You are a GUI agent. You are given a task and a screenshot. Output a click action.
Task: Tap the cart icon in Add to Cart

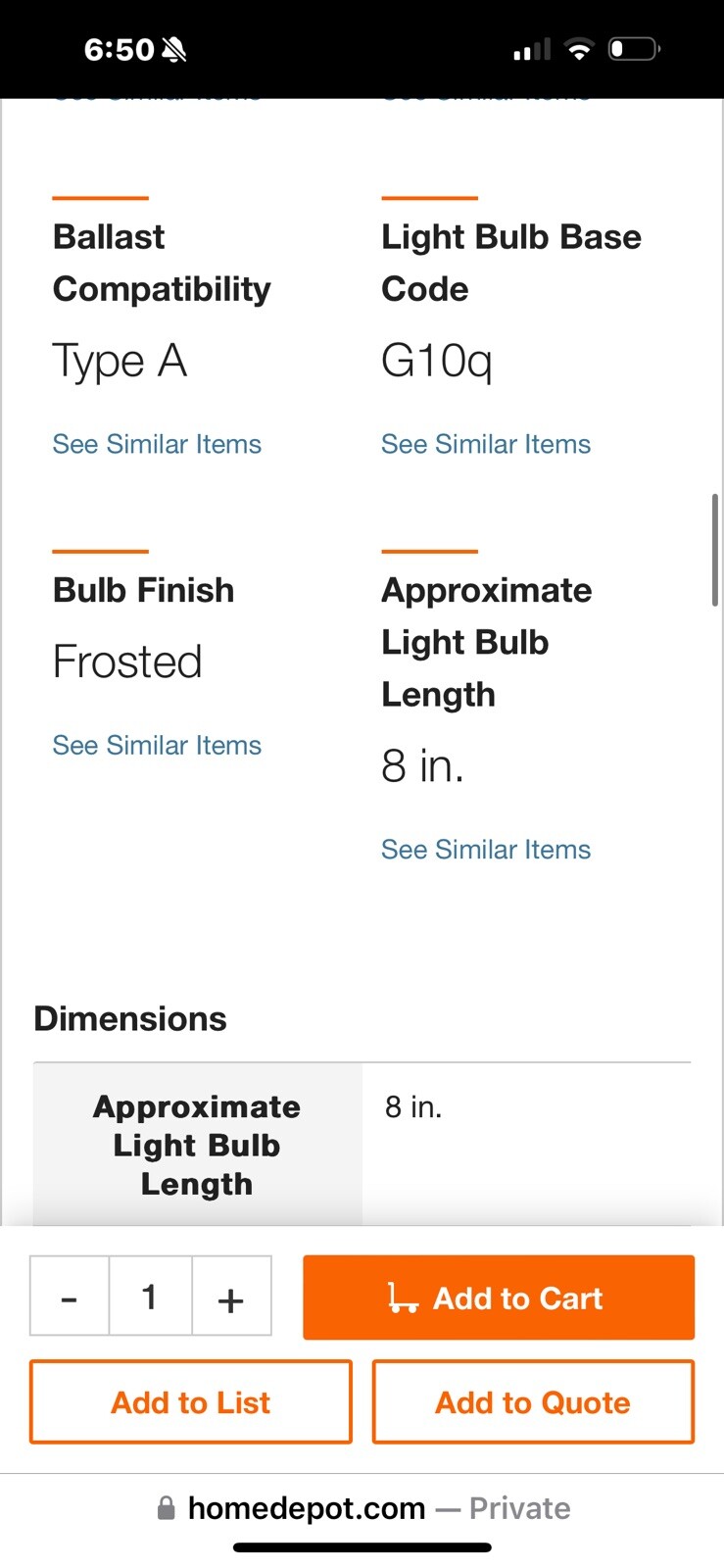click(x=403, y=1298)
